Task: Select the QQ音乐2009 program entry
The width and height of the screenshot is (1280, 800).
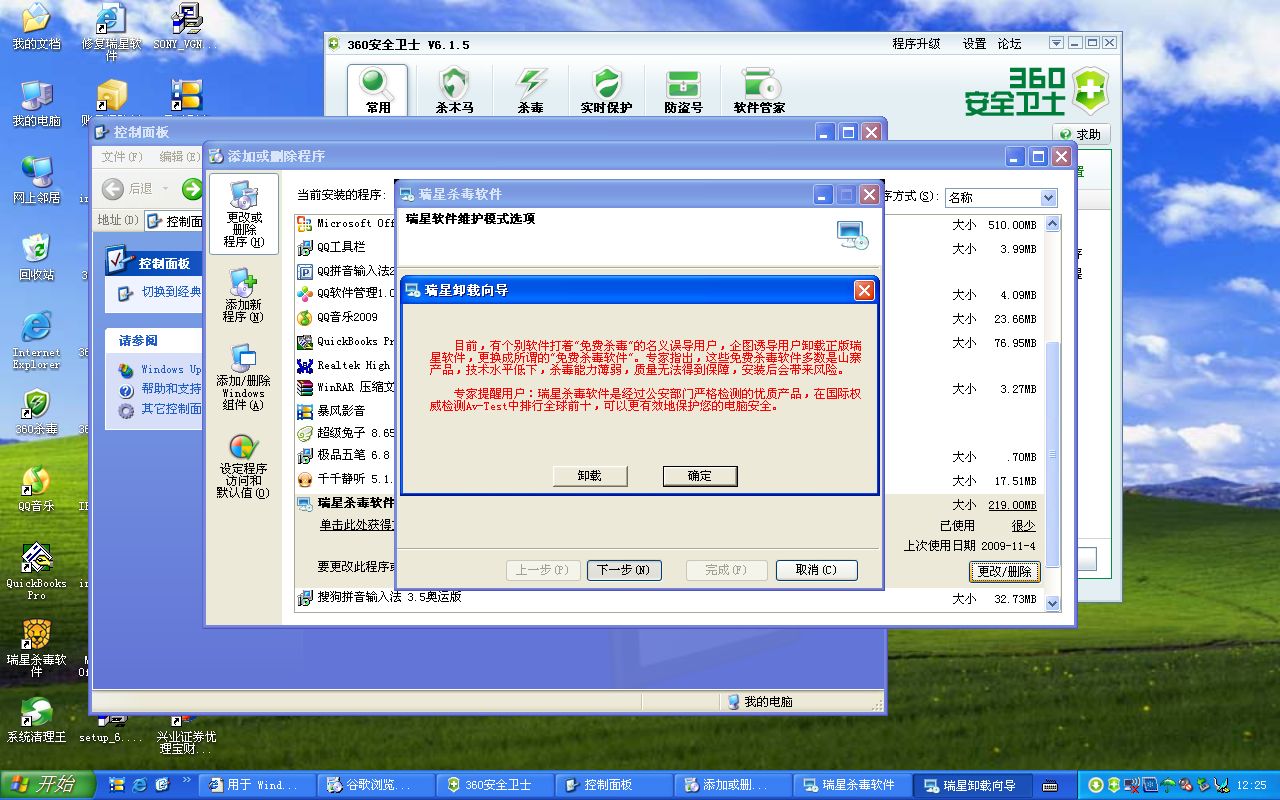Action: (x=346, y=318)
